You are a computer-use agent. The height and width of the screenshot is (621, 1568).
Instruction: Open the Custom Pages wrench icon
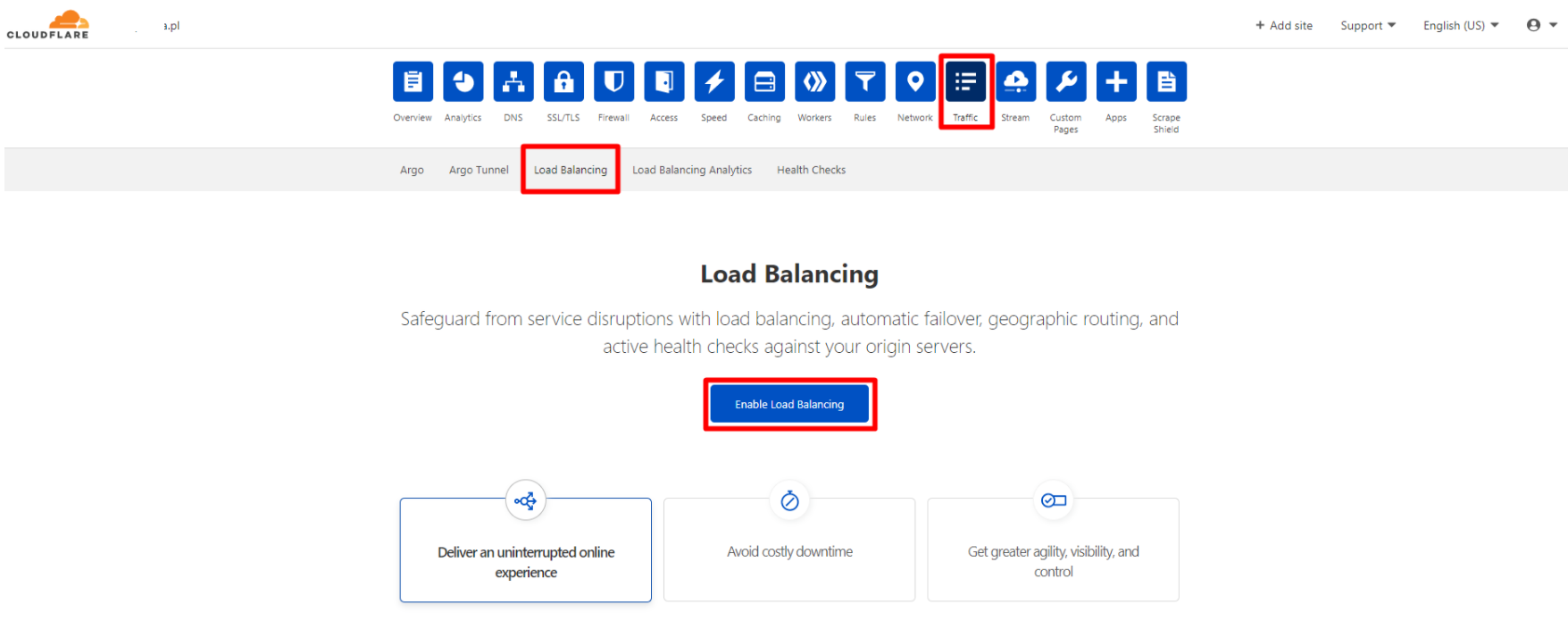[1066, 82]
